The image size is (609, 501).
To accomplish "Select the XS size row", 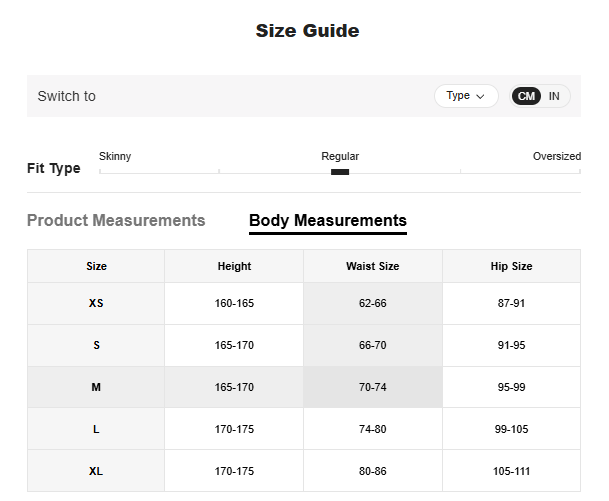I will (96, 303).
